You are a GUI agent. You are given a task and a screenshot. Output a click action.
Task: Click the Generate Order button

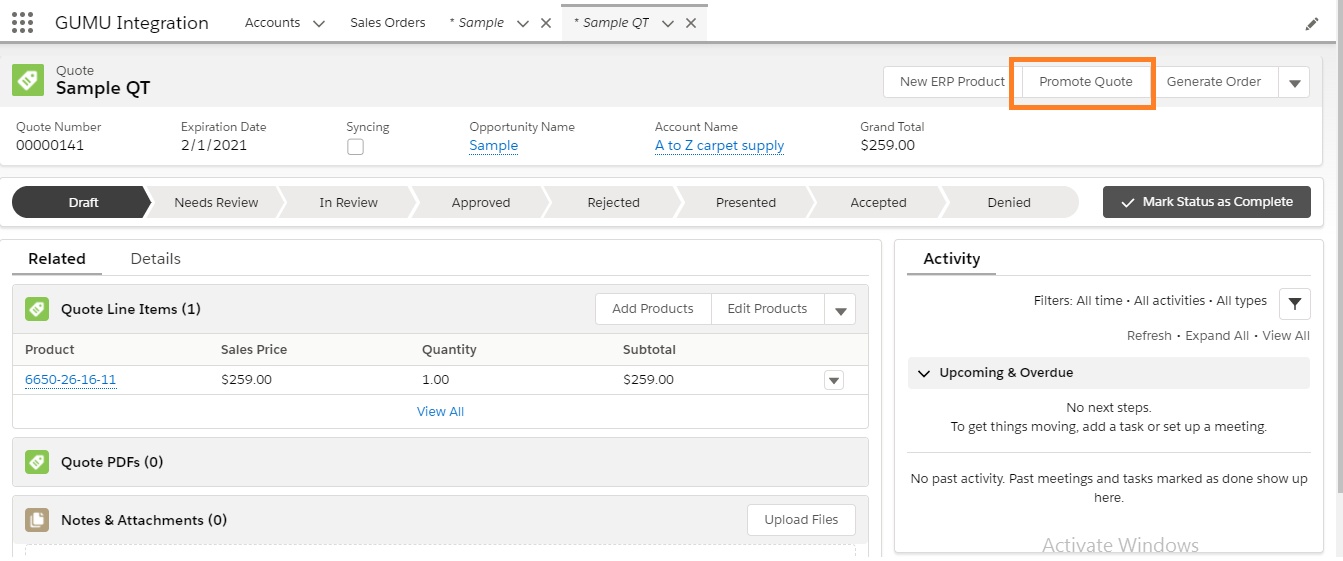tap(1214, 82)
